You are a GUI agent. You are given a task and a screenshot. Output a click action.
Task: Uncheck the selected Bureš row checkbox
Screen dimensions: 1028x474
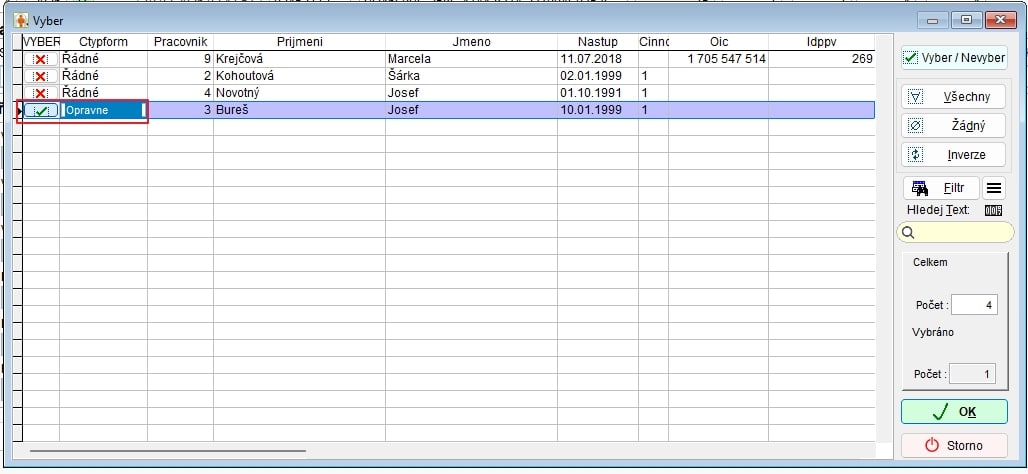coord(40,111)
